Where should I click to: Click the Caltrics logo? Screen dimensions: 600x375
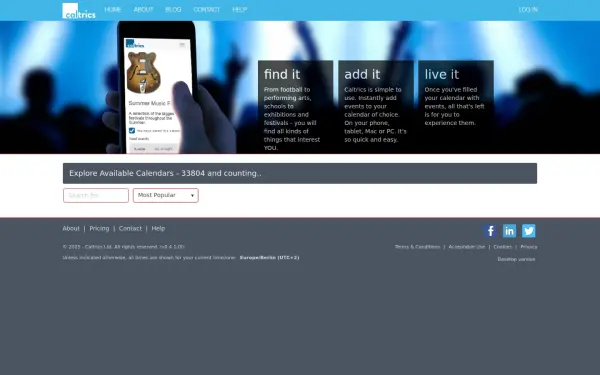[x=79, y=10]
